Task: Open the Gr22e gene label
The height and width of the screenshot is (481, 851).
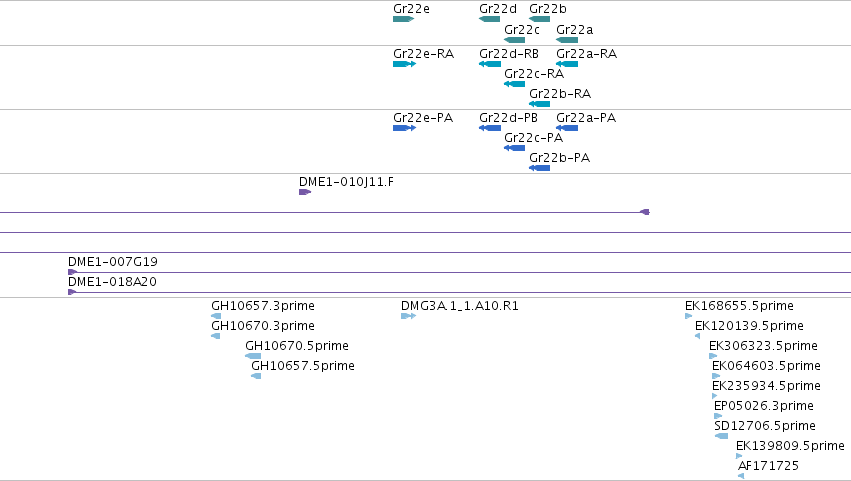Action: (x=411, y=9)
